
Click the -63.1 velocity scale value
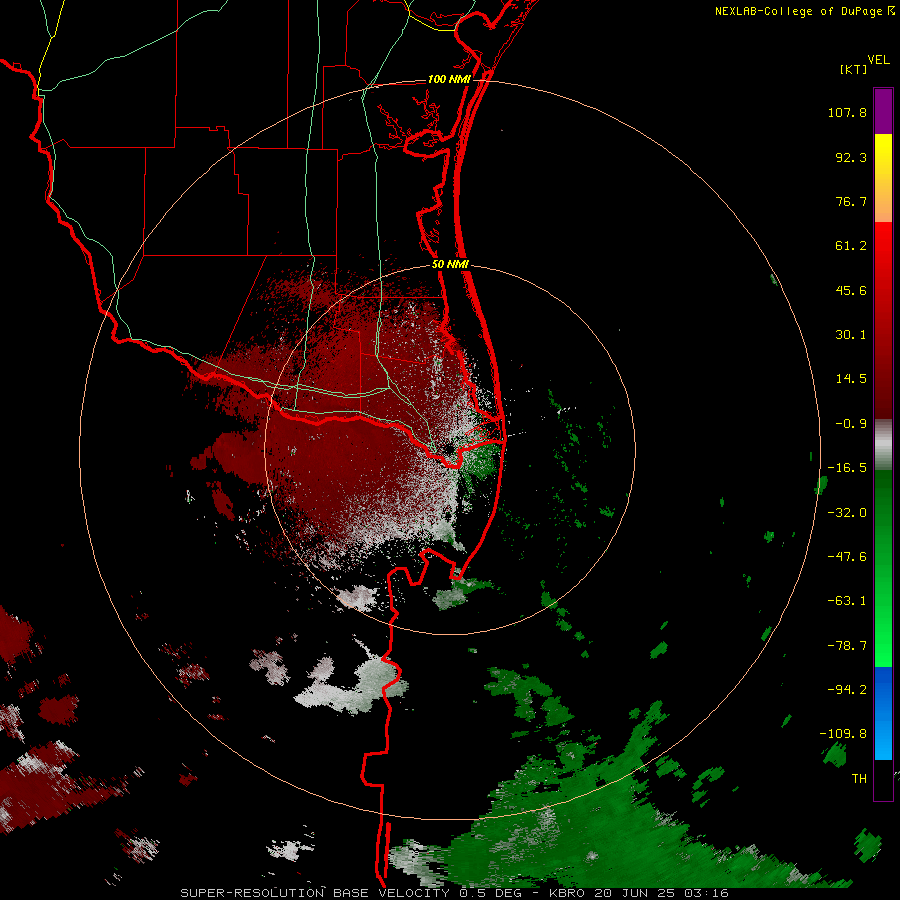tap(847, 601)
